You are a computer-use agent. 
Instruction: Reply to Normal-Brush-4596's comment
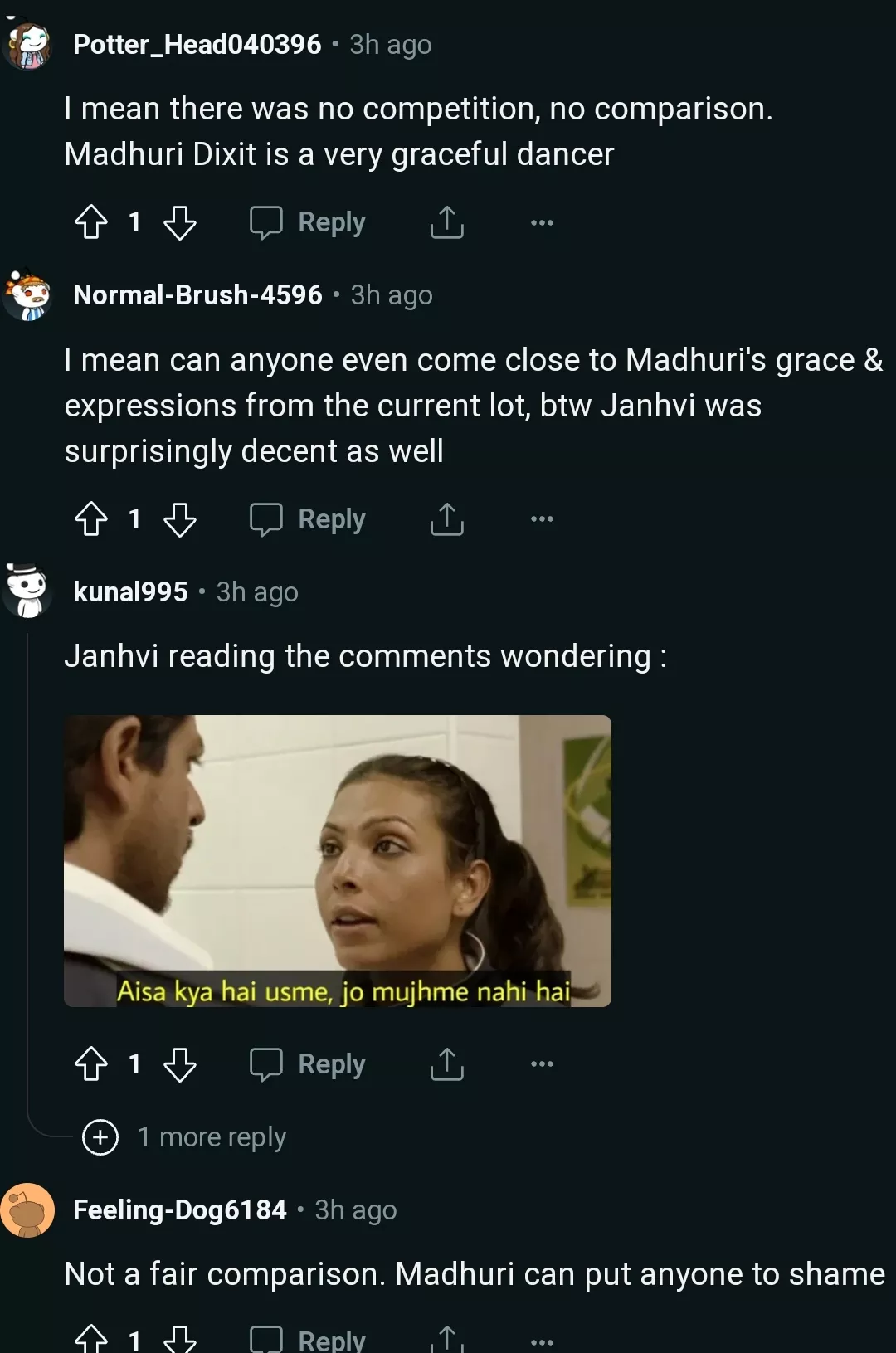coord(308,519)
